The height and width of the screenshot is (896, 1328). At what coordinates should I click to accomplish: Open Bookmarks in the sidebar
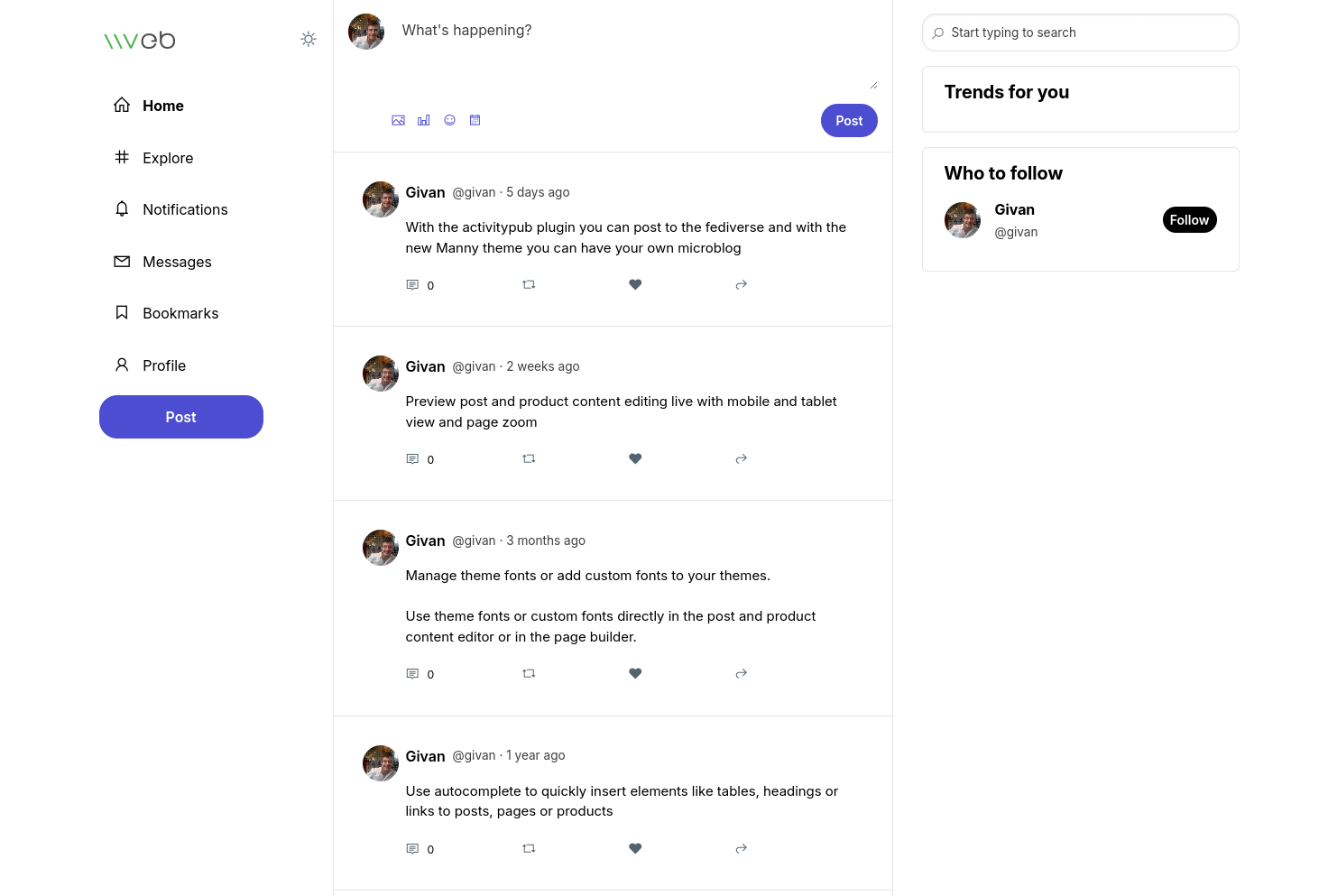click(x=180, y=313)
